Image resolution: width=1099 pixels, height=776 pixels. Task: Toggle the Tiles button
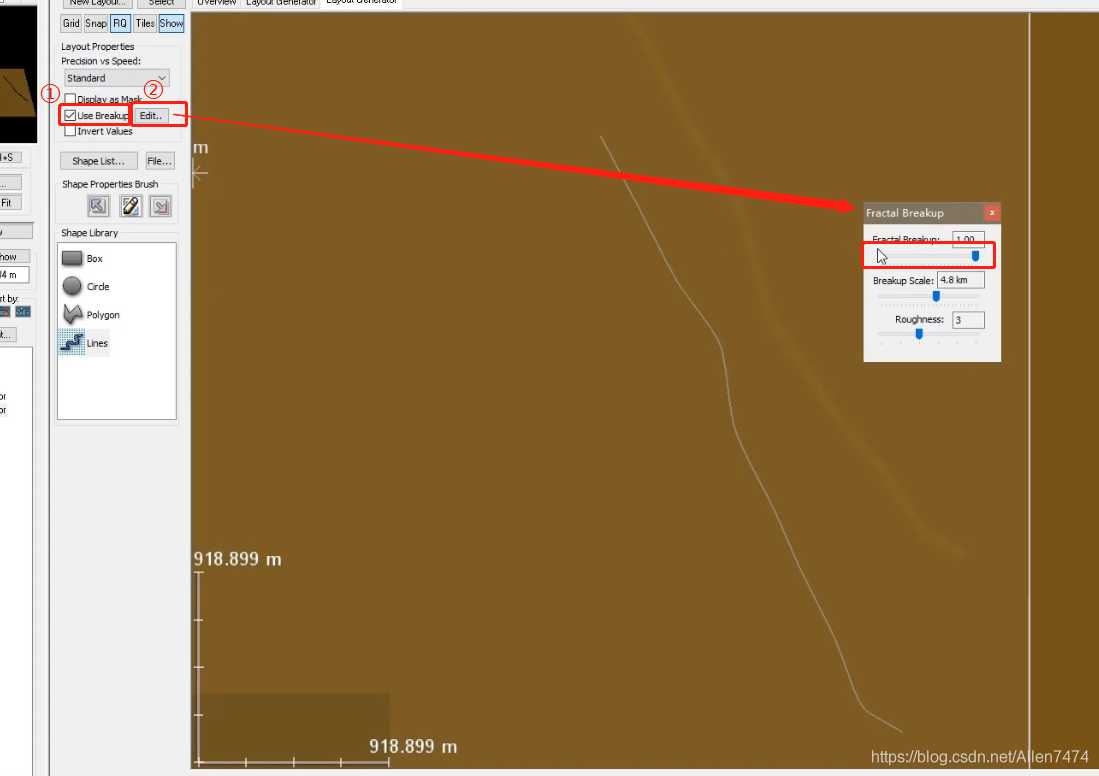(x=145, y=23)
